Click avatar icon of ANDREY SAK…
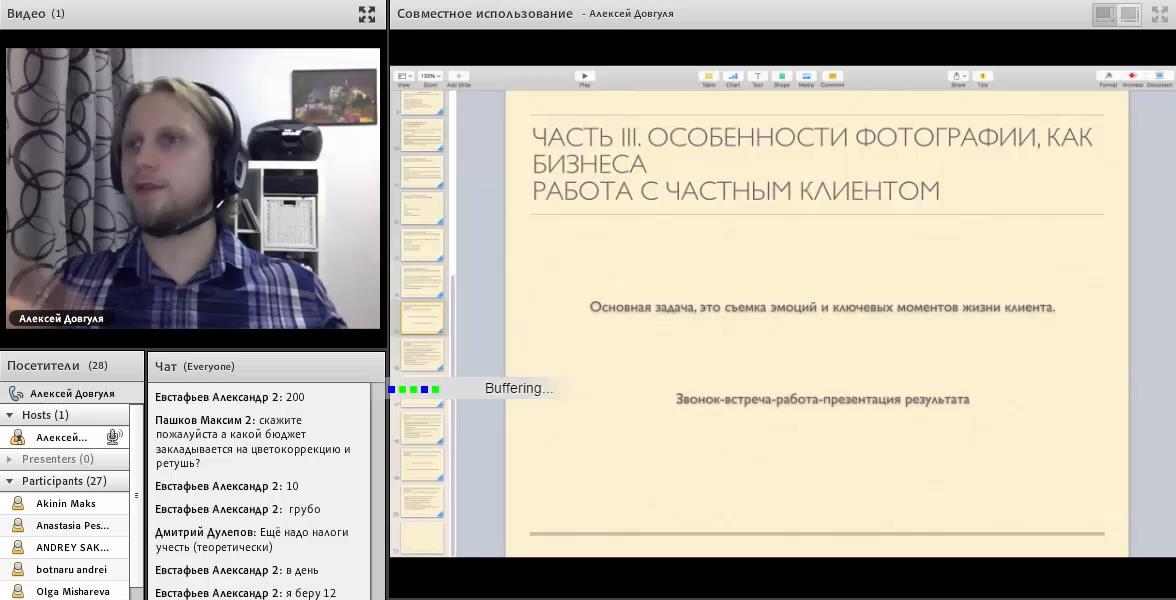The width and height of the screenshot is (1176, 600). click(x=18, y=548)
